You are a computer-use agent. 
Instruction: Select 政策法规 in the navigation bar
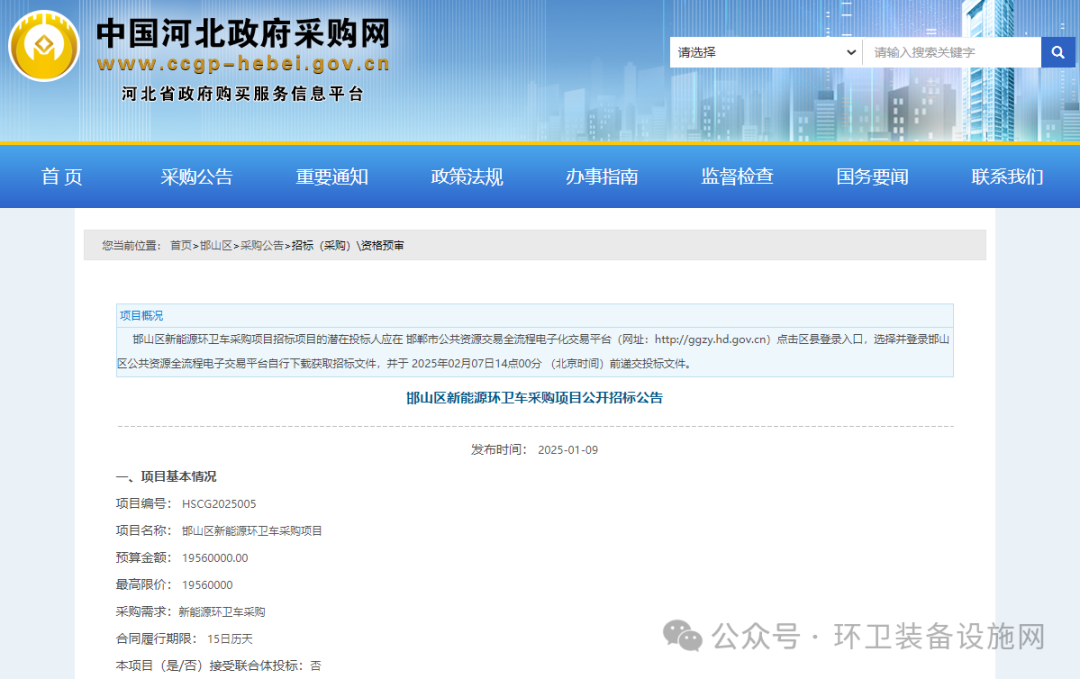(x=467, y=177)
